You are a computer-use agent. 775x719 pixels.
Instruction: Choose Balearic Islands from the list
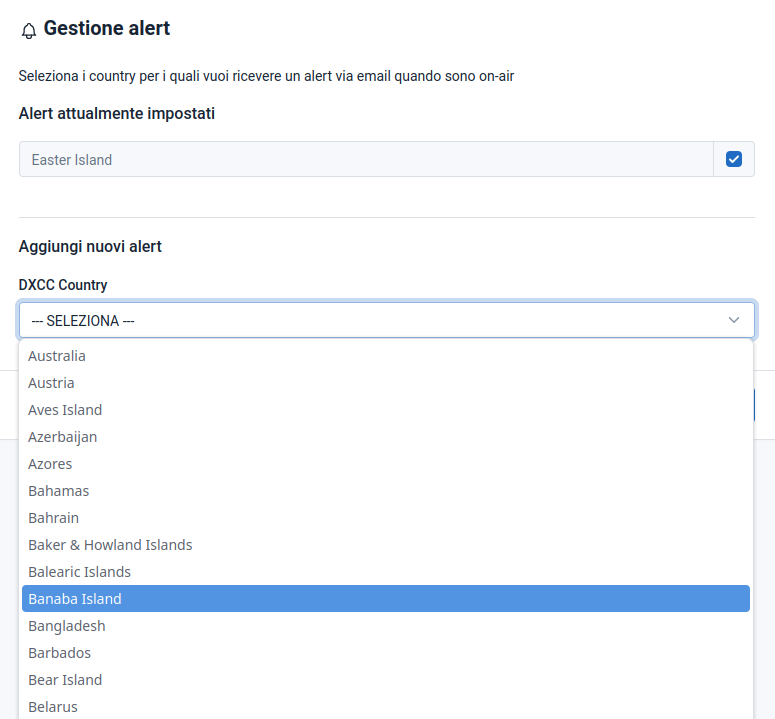[x=80, y=572]
